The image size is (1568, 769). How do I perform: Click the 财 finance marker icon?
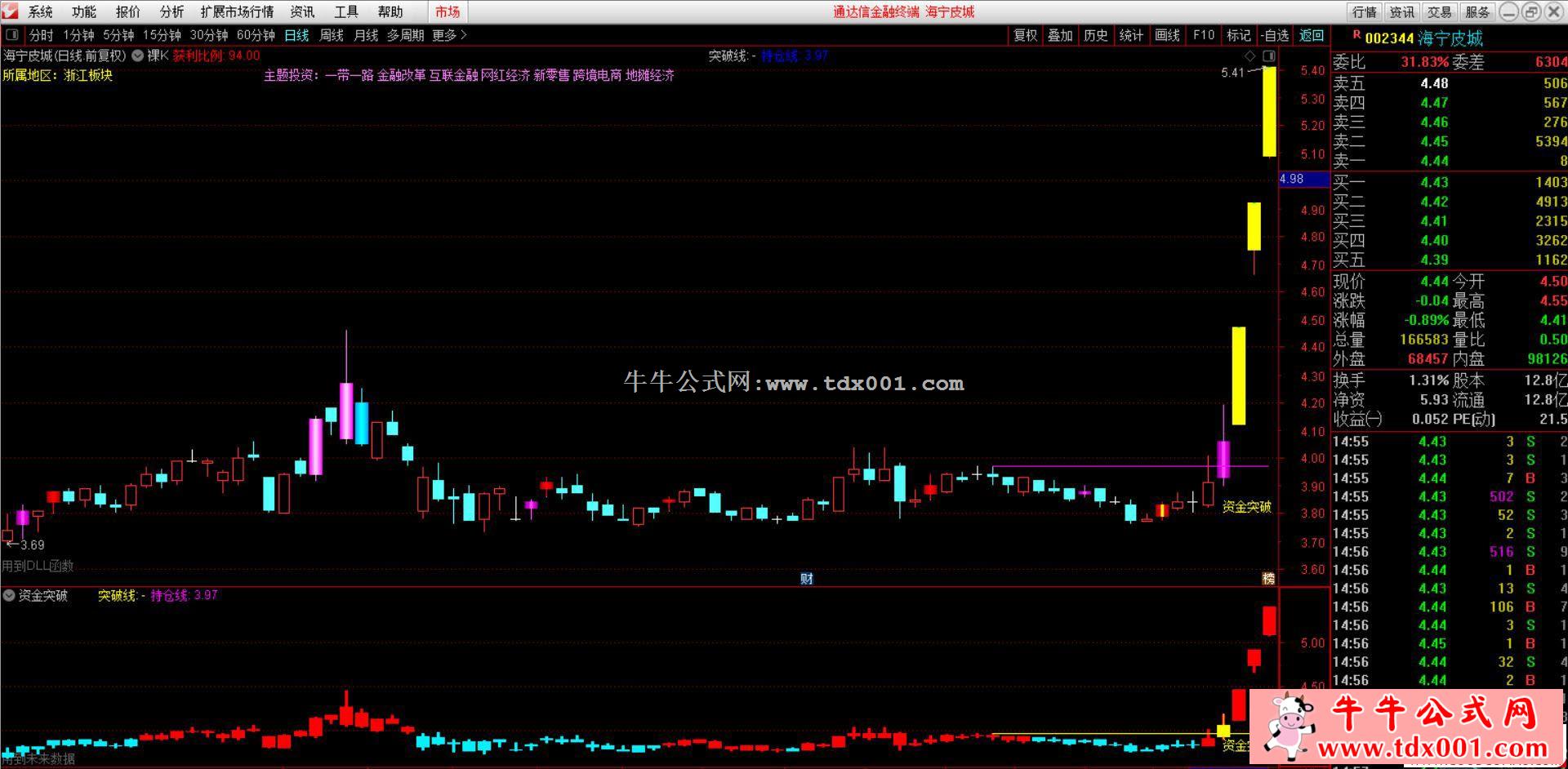click(x=807, y=579)
